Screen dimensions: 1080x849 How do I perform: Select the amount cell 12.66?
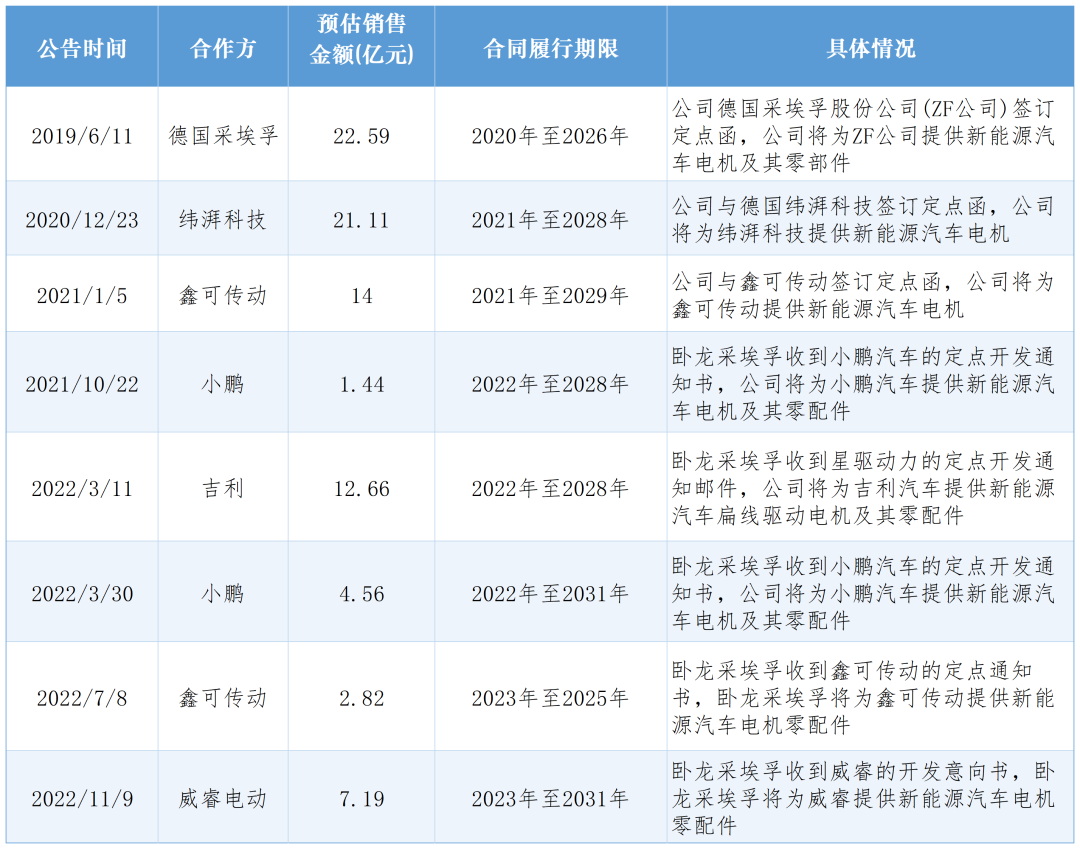pos(362,489)
